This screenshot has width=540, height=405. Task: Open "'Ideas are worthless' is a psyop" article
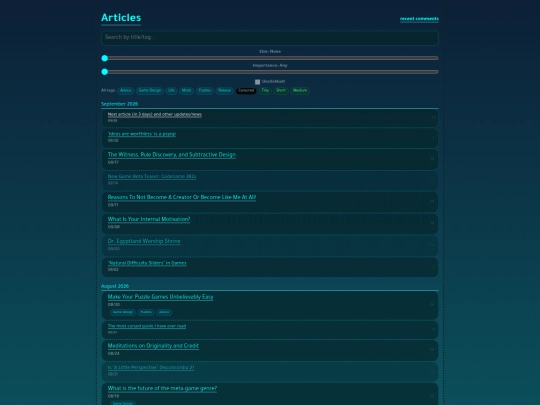click(142, 134)
